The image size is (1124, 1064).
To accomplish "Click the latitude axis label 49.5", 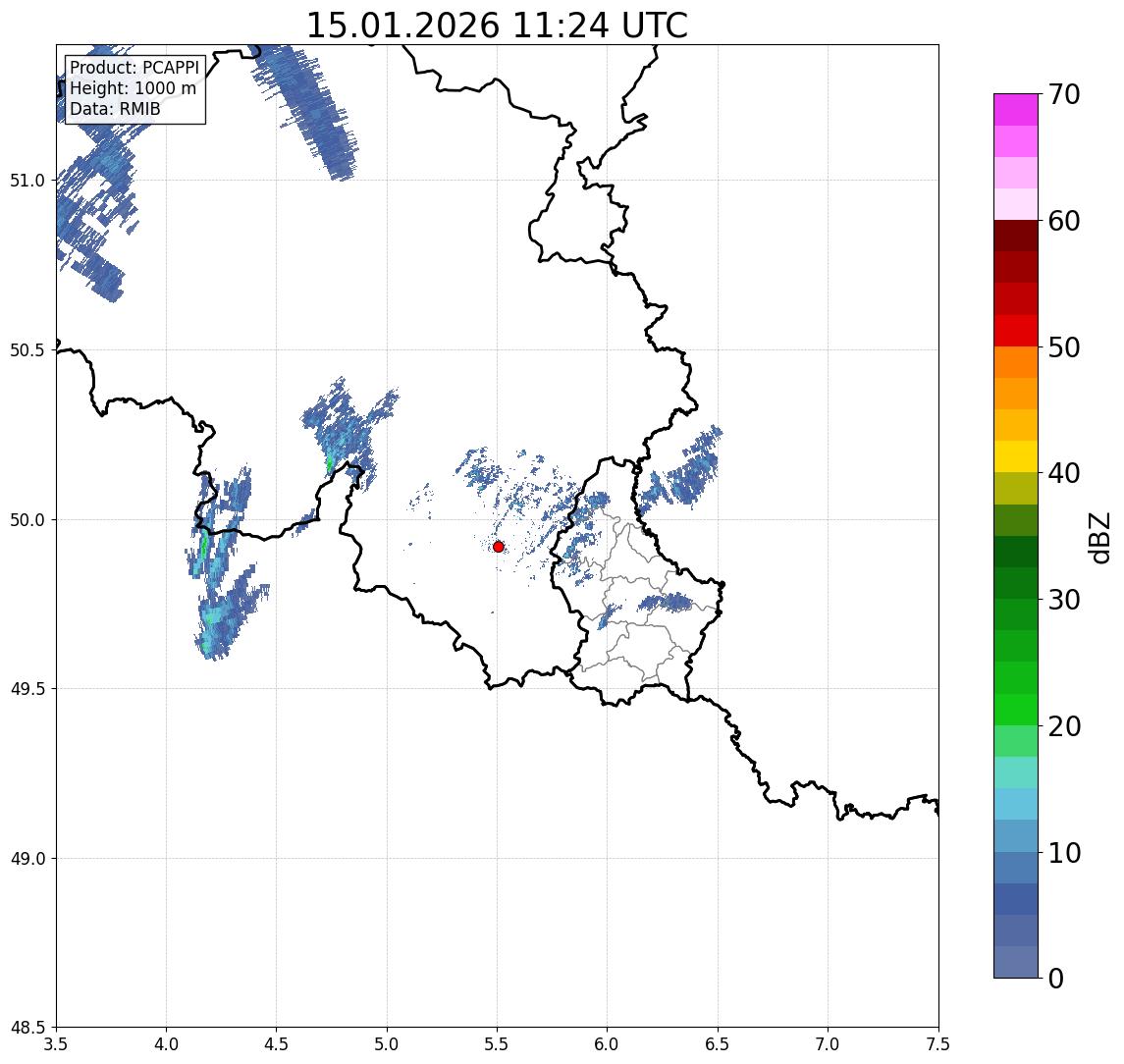I will (27, 689).
